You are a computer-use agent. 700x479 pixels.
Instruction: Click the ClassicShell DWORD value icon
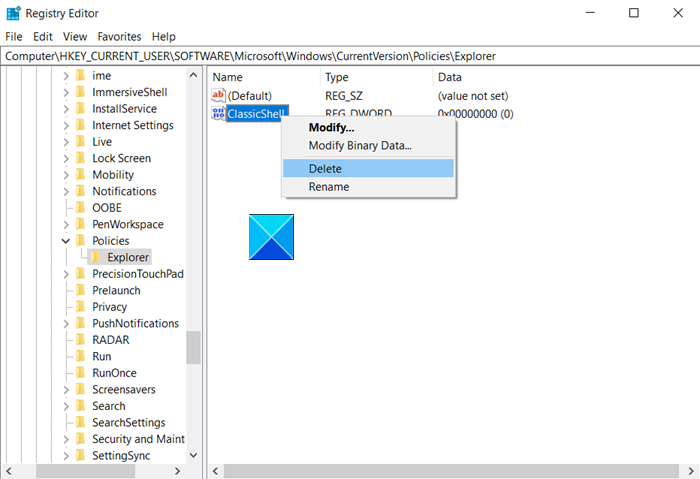tap(218, 113)
